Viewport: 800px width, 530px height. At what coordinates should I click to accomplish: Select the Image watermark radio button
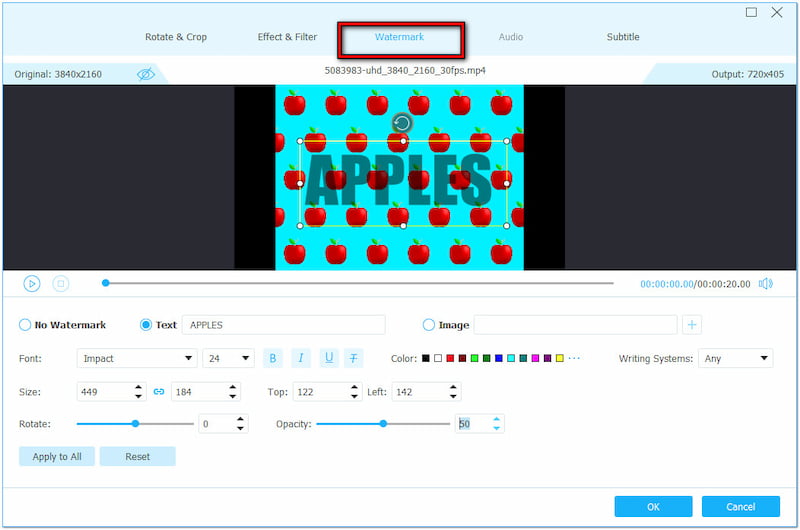point(429,325)
